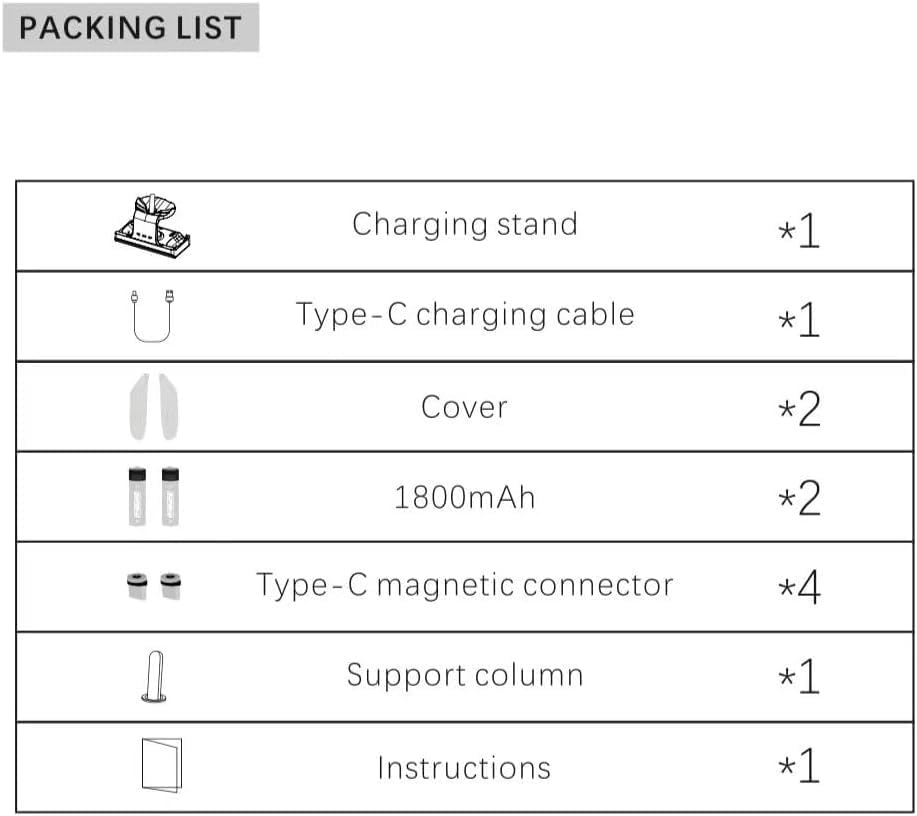Click the "Cover" label
Screen dimensions: 917x816
[x=464, y=407]
